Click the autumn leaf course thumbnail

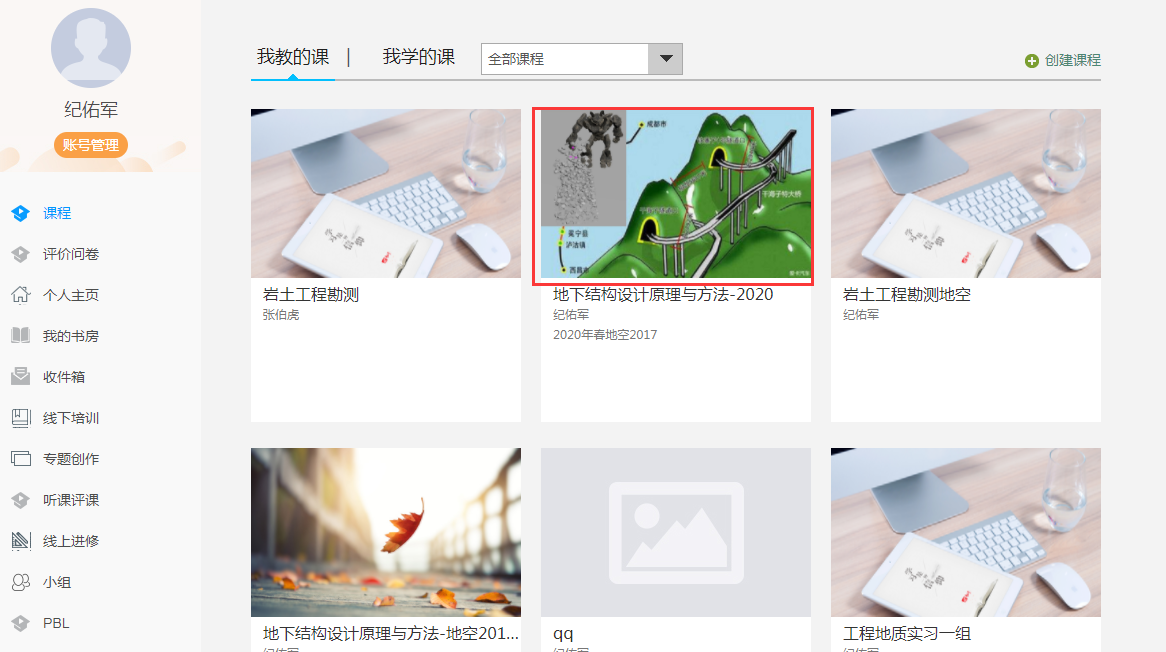coord(385,532)
